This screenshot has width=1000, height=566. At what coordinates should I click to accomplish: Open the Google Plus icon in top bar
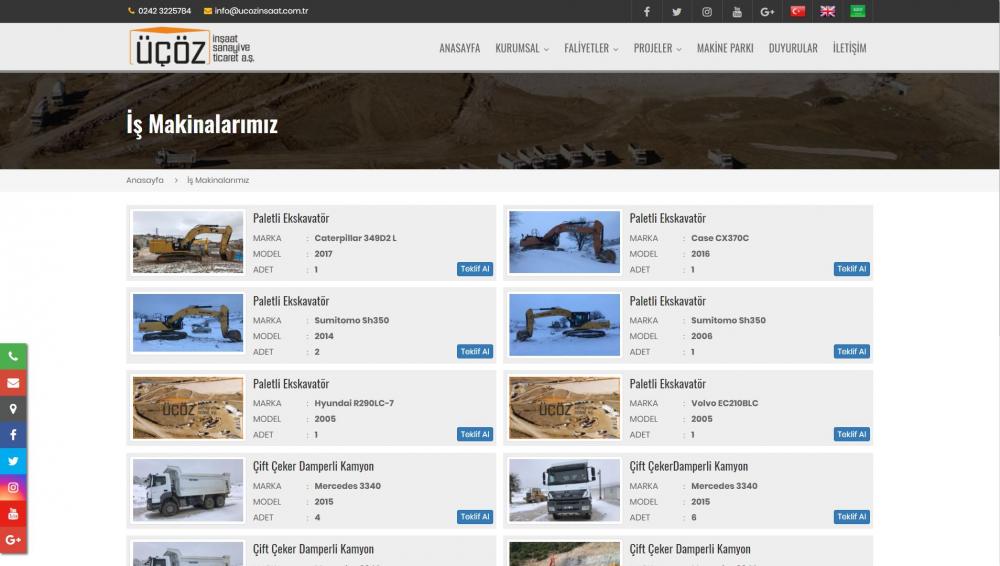tap(767, 11)
